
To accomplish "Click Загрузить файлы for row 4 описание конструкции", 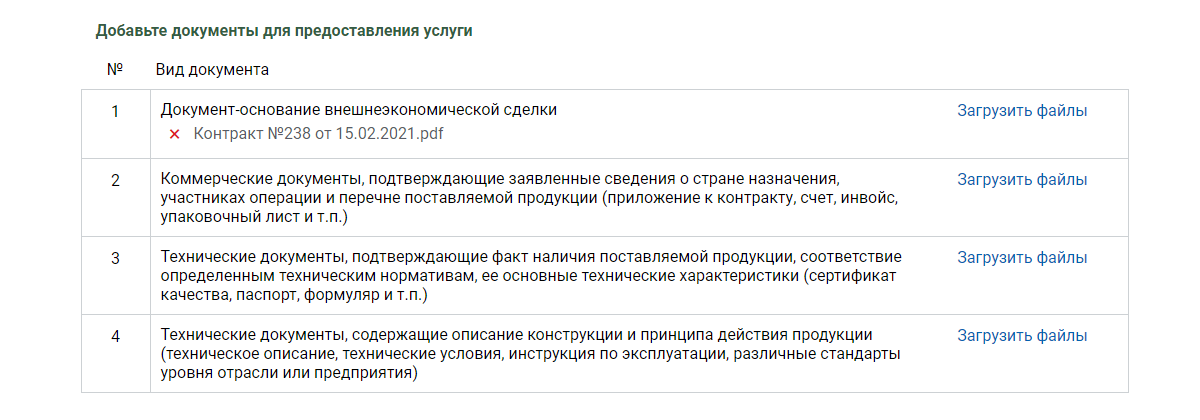I will tap(1022, 335).
